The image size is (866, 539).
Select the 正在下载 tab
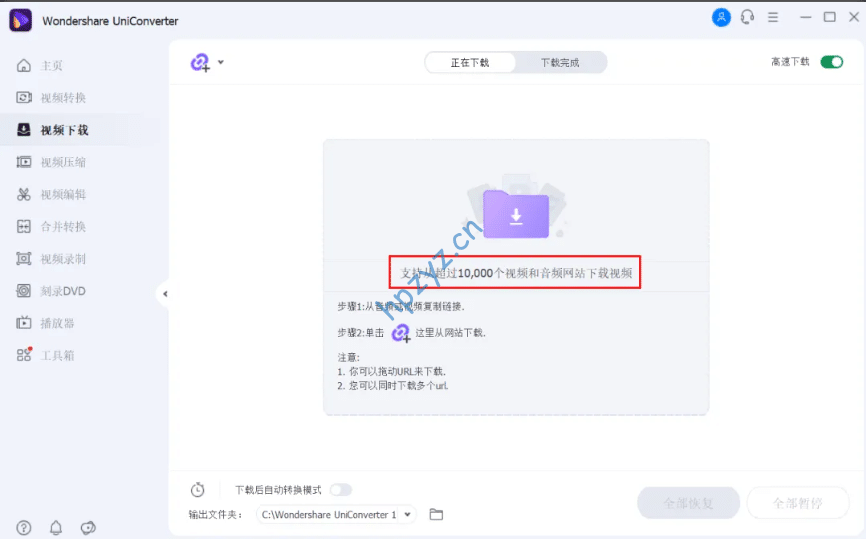(x=470, y=63)
